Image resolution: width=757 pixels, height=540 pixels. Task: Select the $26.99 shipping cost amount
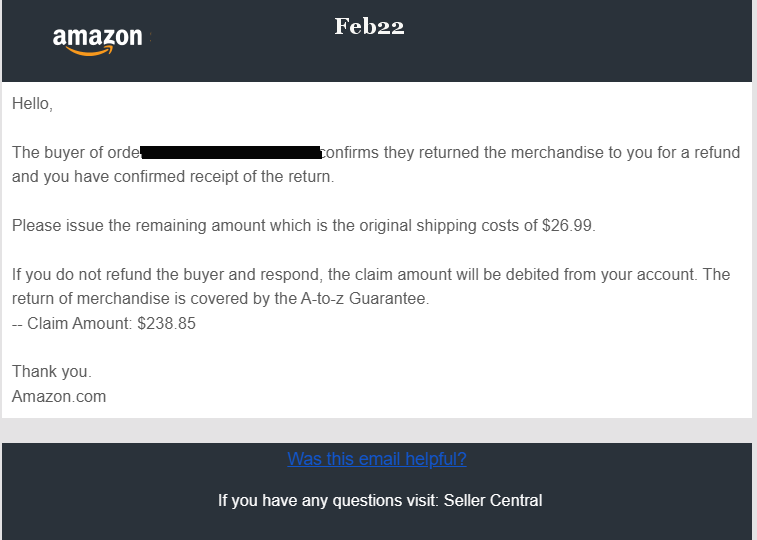(x=569, y=225)
